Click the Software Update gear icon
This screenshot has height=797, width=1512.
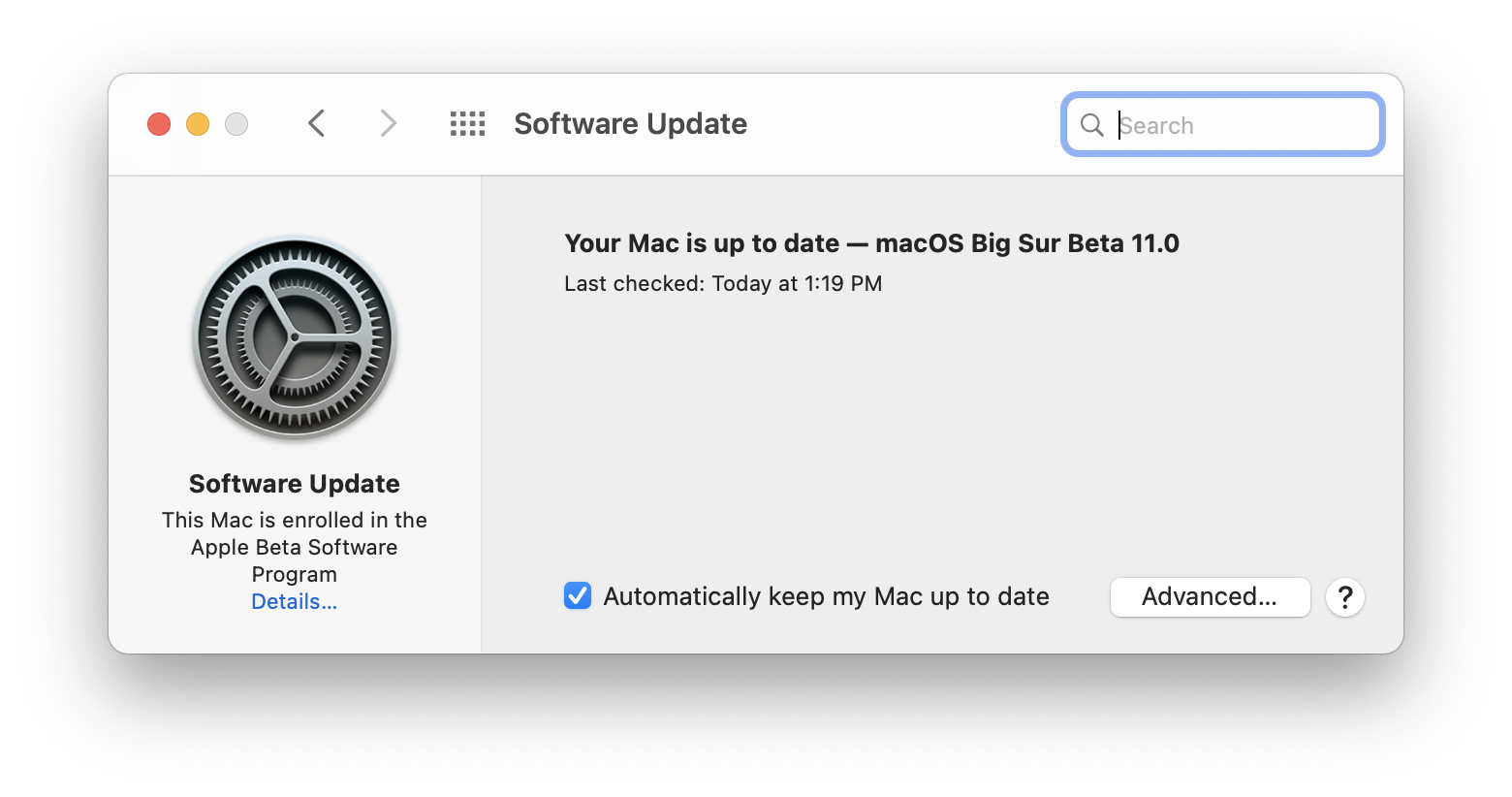(295, 339)
